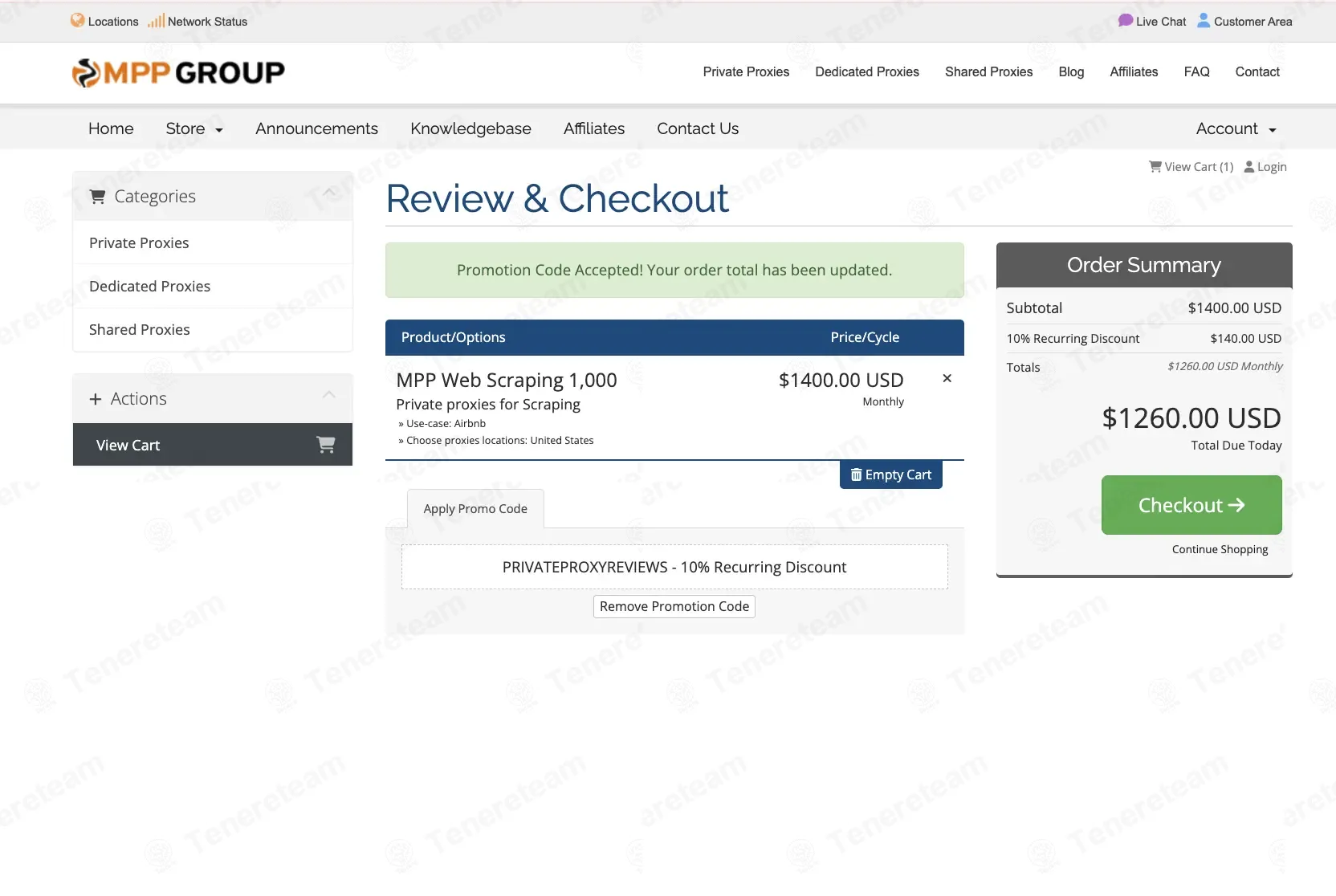The height and width of the screenshot is (896, 1336).
Task: Click the cart icon in View Cart sidebar
Action: point(326,444)
